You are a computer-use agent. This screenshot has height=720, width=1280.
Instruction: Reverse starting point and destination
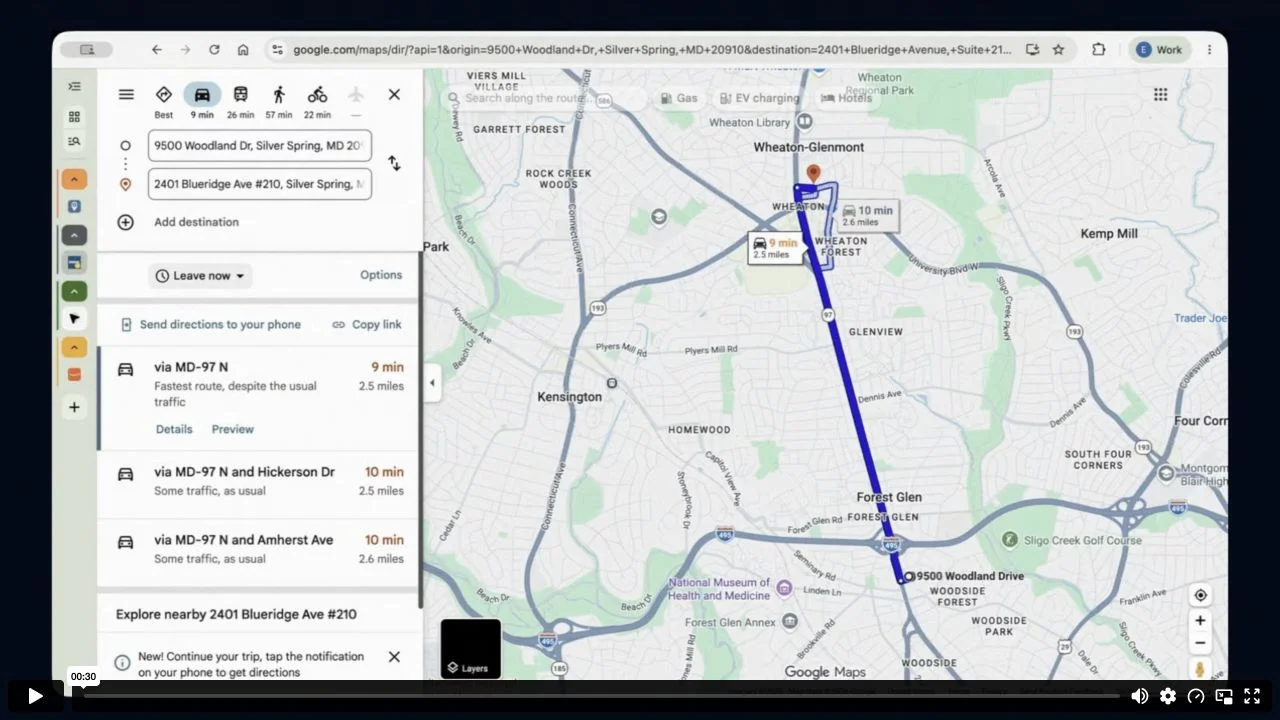tap(394, 163)
